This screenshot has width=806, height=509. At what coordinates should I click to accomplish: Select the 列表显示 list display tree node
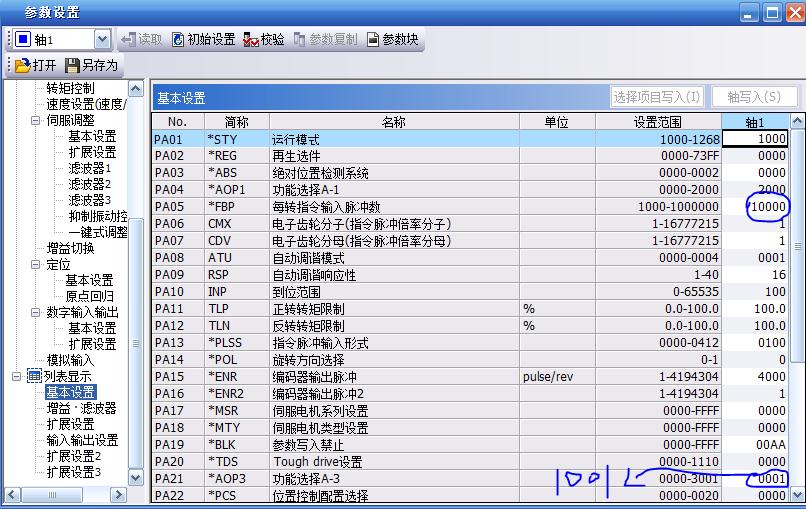[x=69, y=376]
